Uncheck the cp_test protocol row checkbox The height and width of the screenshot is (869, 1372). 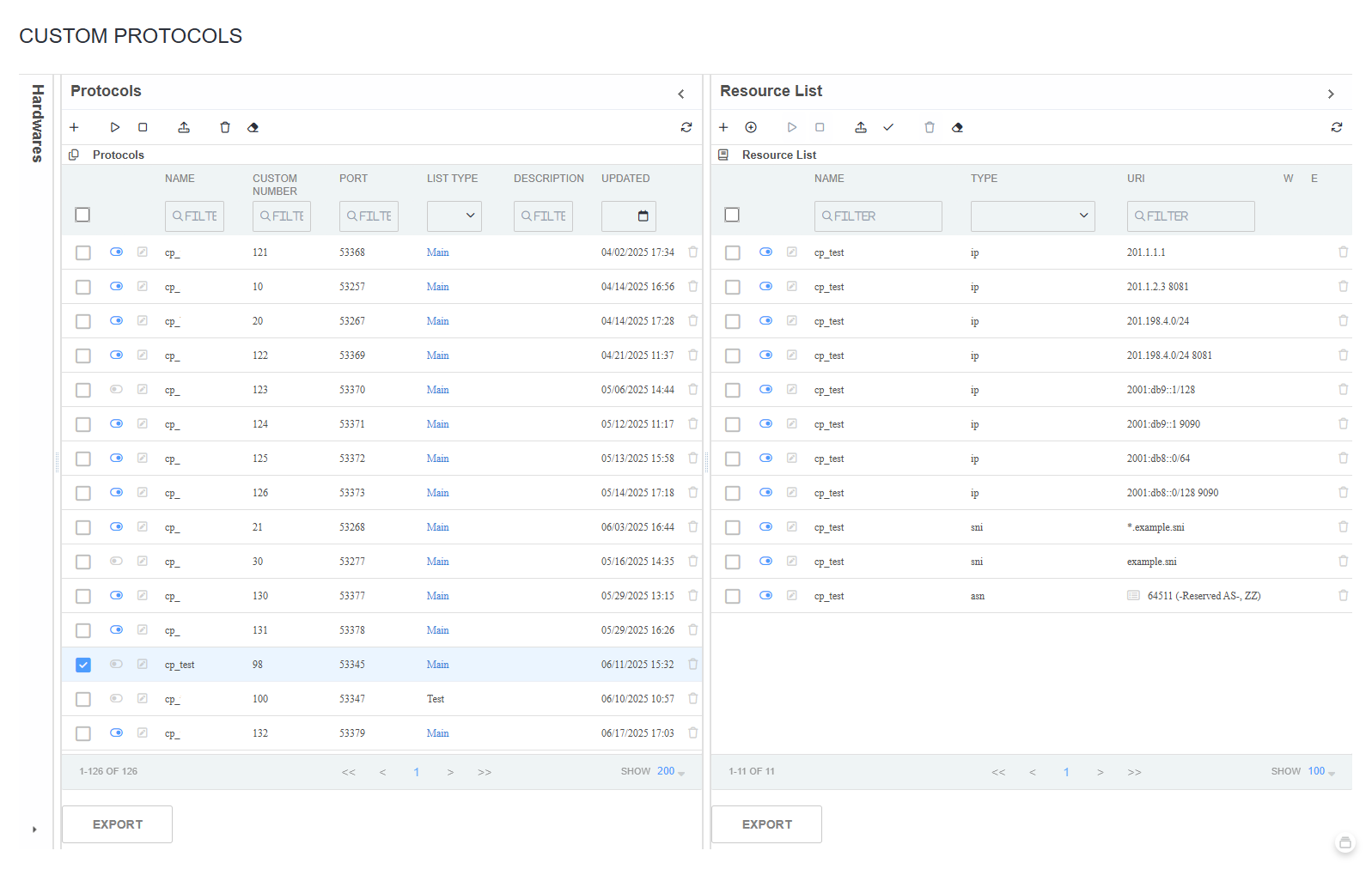click(83, 665)
